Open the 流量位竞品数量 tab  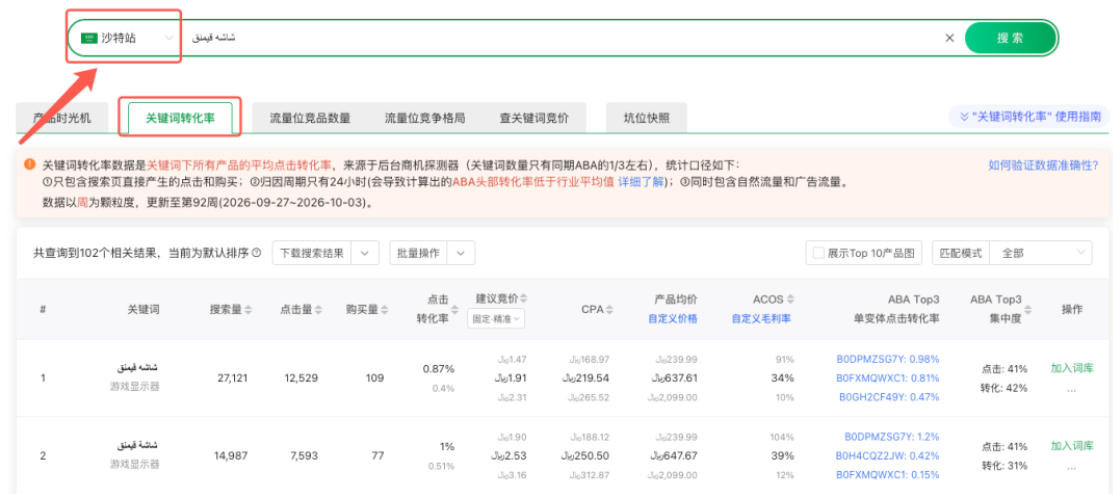pos(310,118)
